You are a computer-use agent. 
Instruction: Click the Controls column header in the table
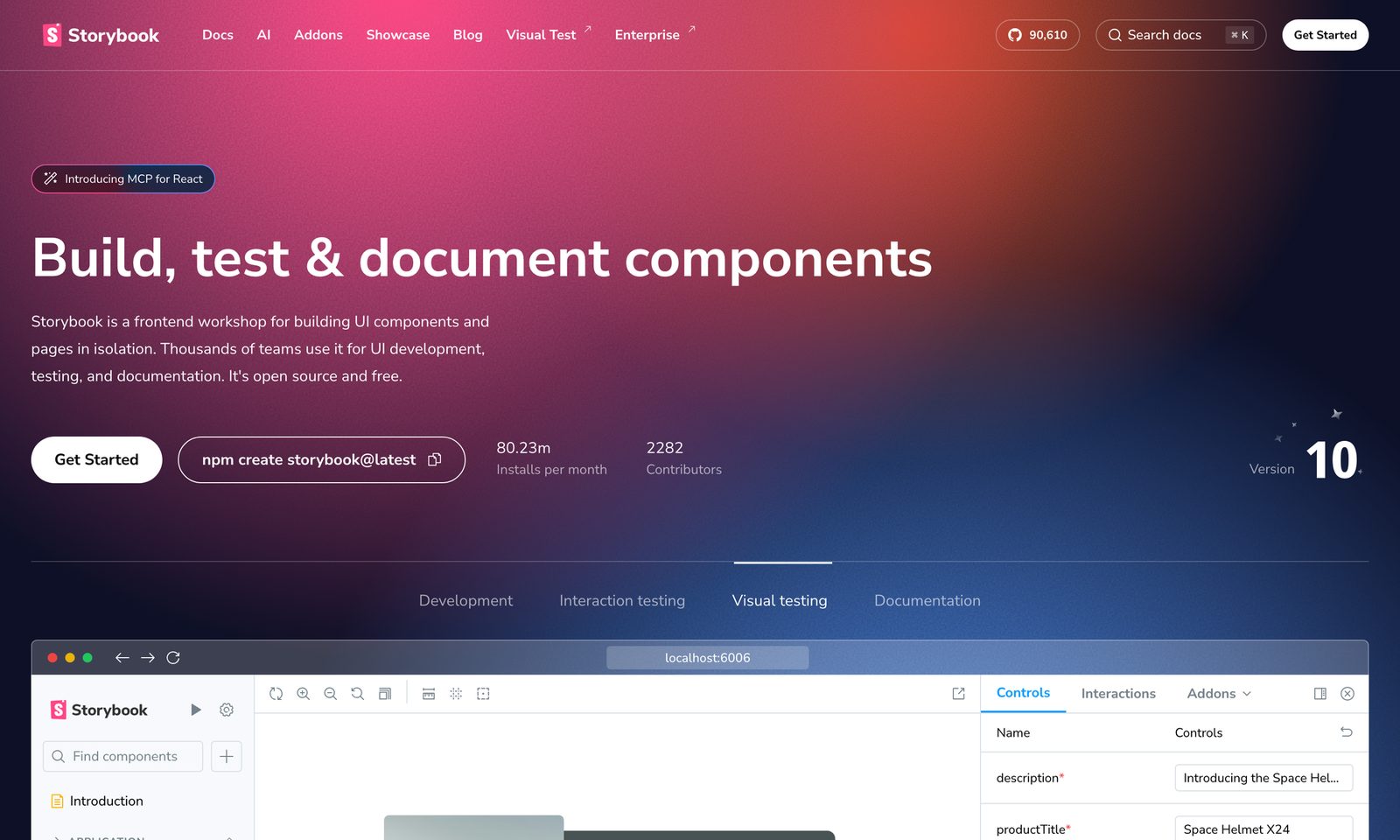(1199, 733)
